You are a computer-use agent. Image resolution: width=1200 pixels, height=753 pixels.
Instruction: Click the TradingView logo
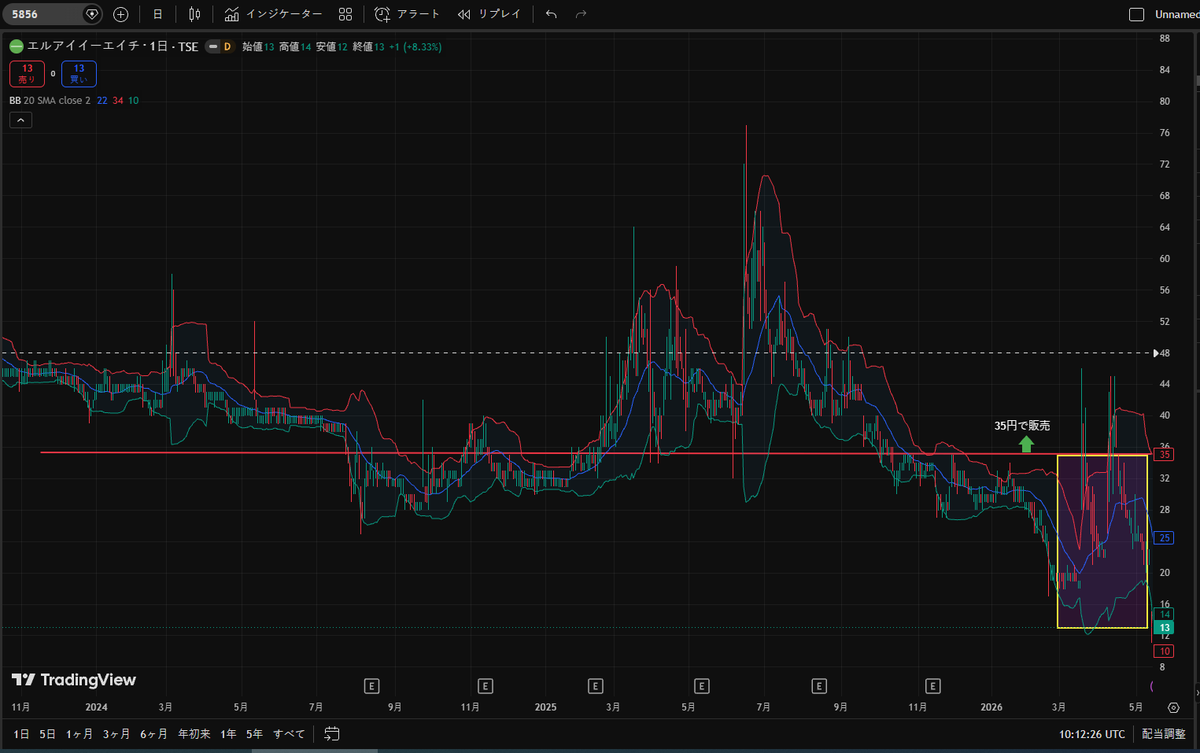pyautogui.click(x=73, y=680)
